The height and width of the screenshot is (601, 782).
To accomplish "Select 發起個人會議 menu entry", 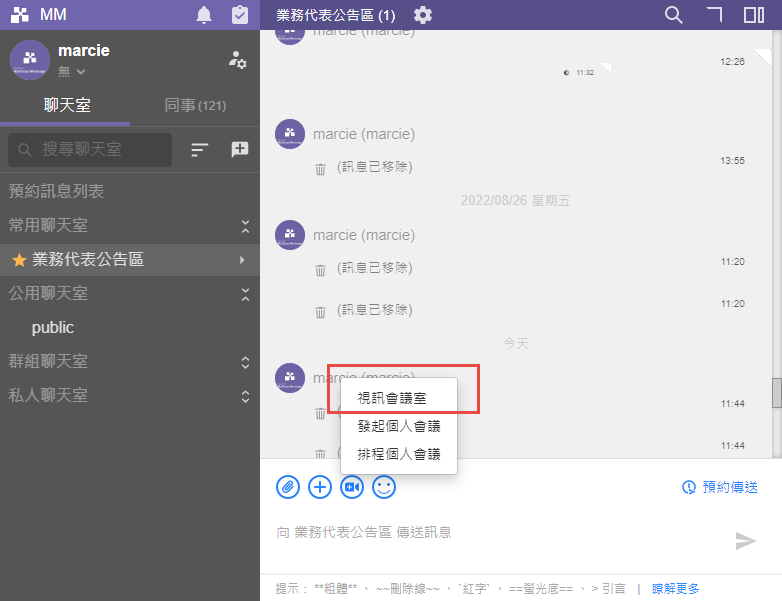I will [x=398, y=426].
